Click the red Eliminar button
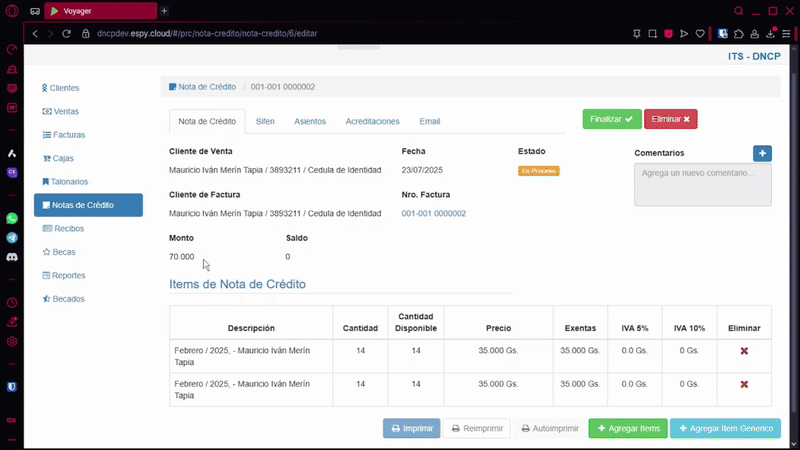This screenshot has height=450, width=800. point(670,119)
